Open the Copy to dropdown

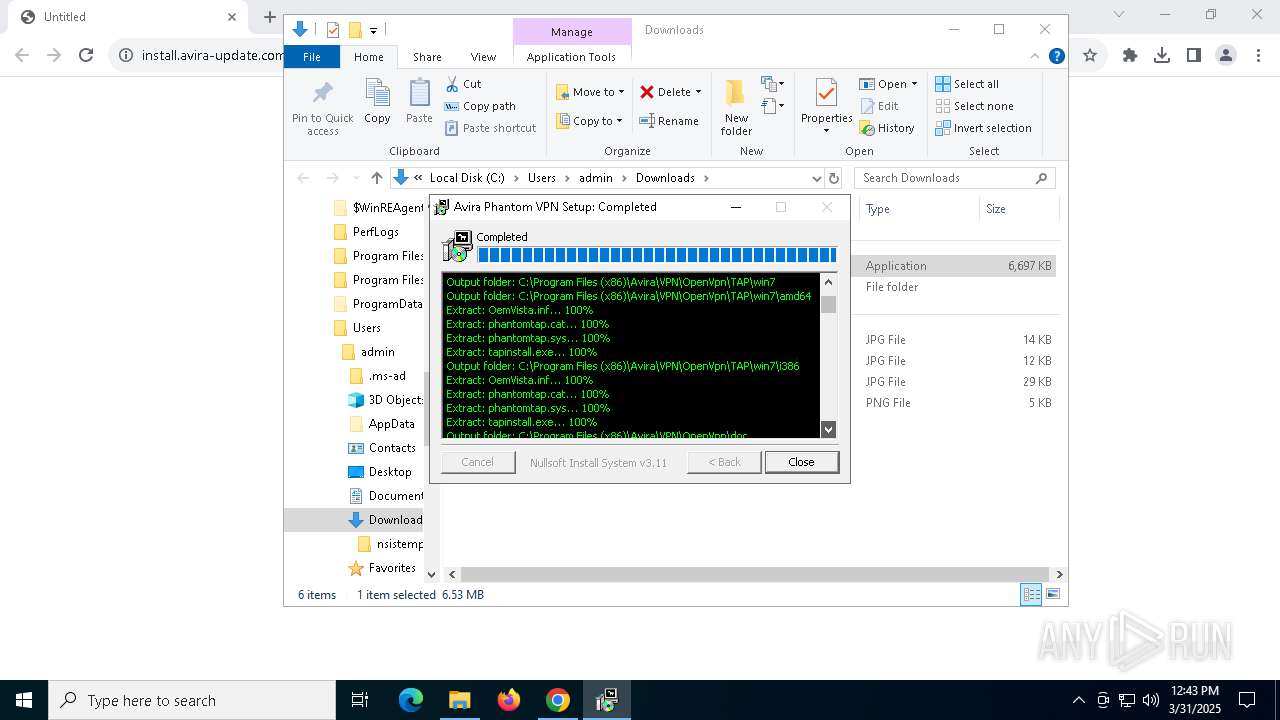coord(590,121)
